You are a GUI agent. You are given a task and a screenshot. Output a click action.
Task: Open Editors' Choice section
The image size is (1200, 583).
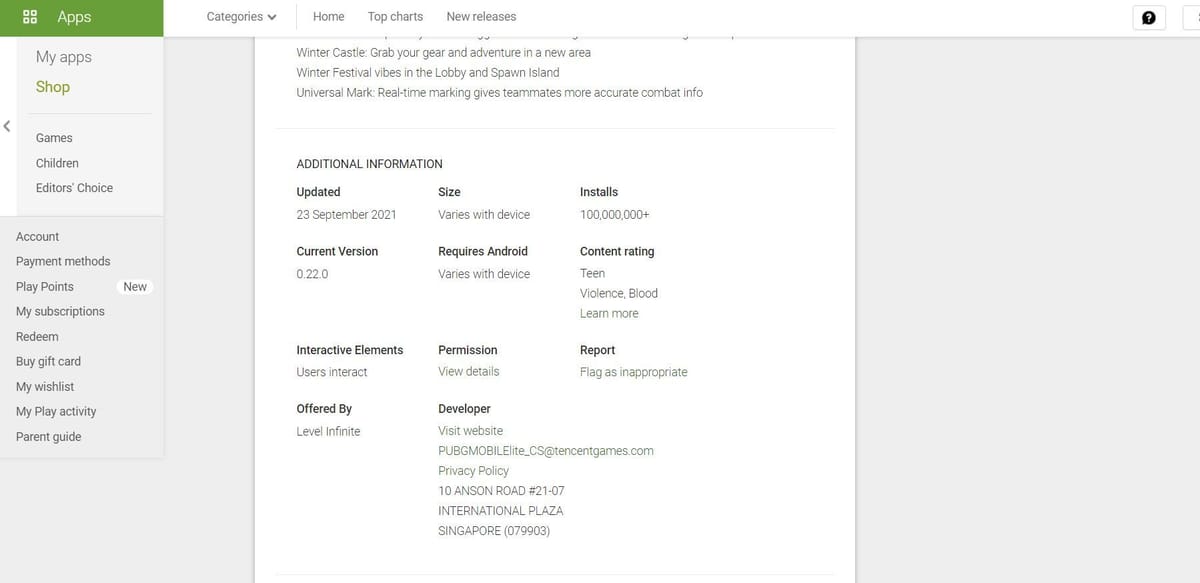[x=74, y=188]
